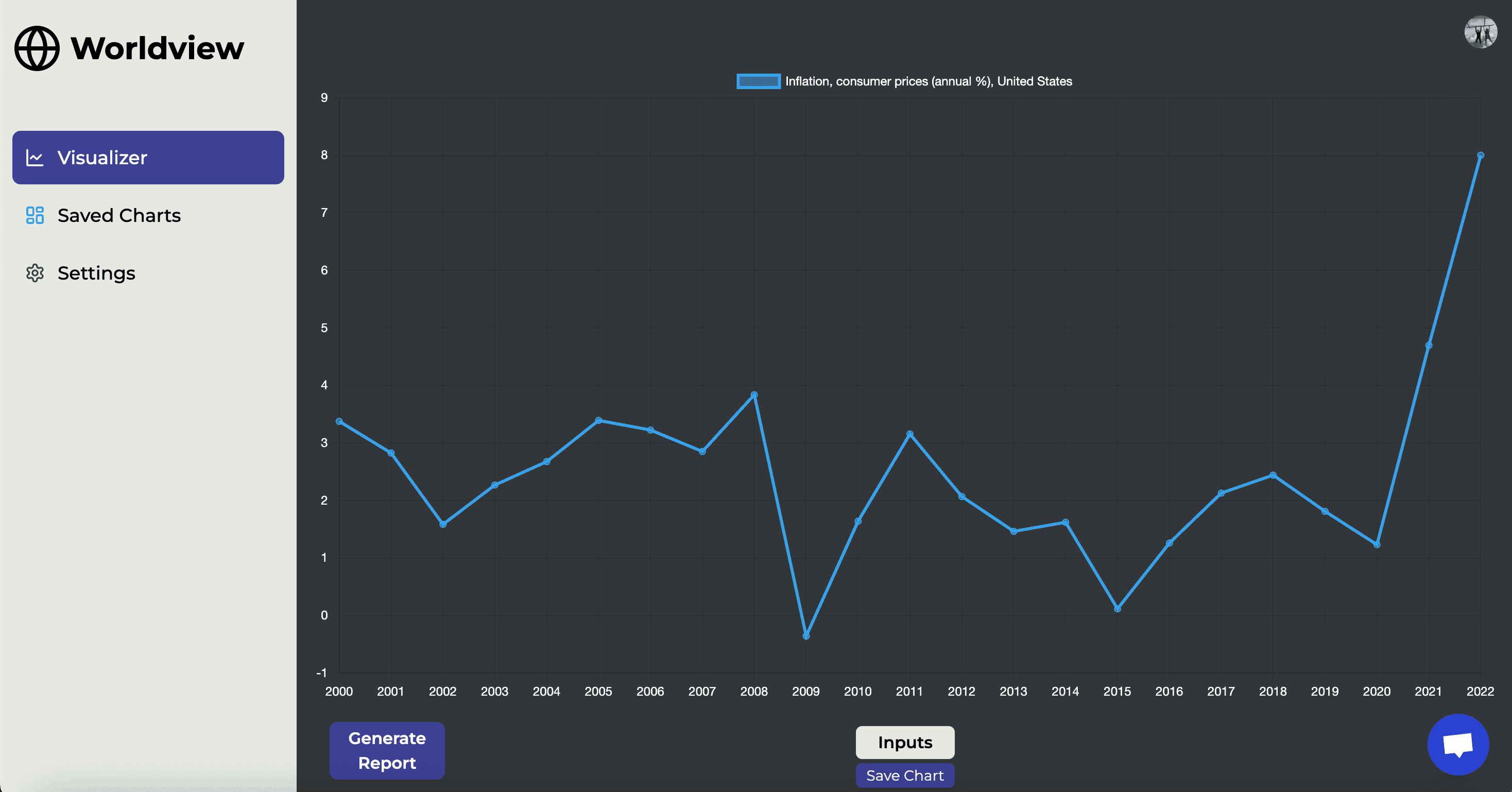Click the Generate Report button
Screen dimensions: 1512x792
(387, 750)
